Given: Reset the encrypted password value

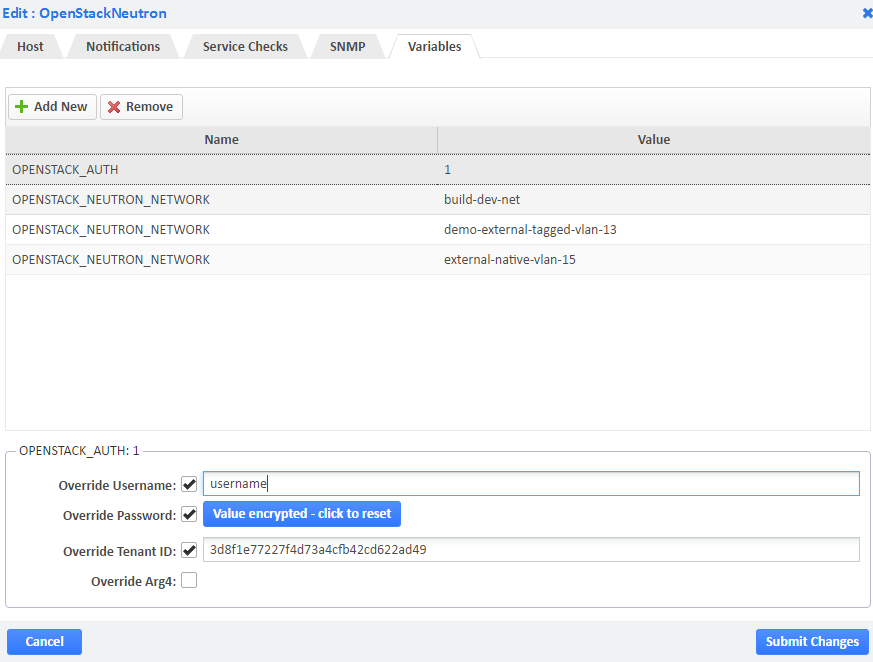Looking at the screenshot, I should [301, 514].
